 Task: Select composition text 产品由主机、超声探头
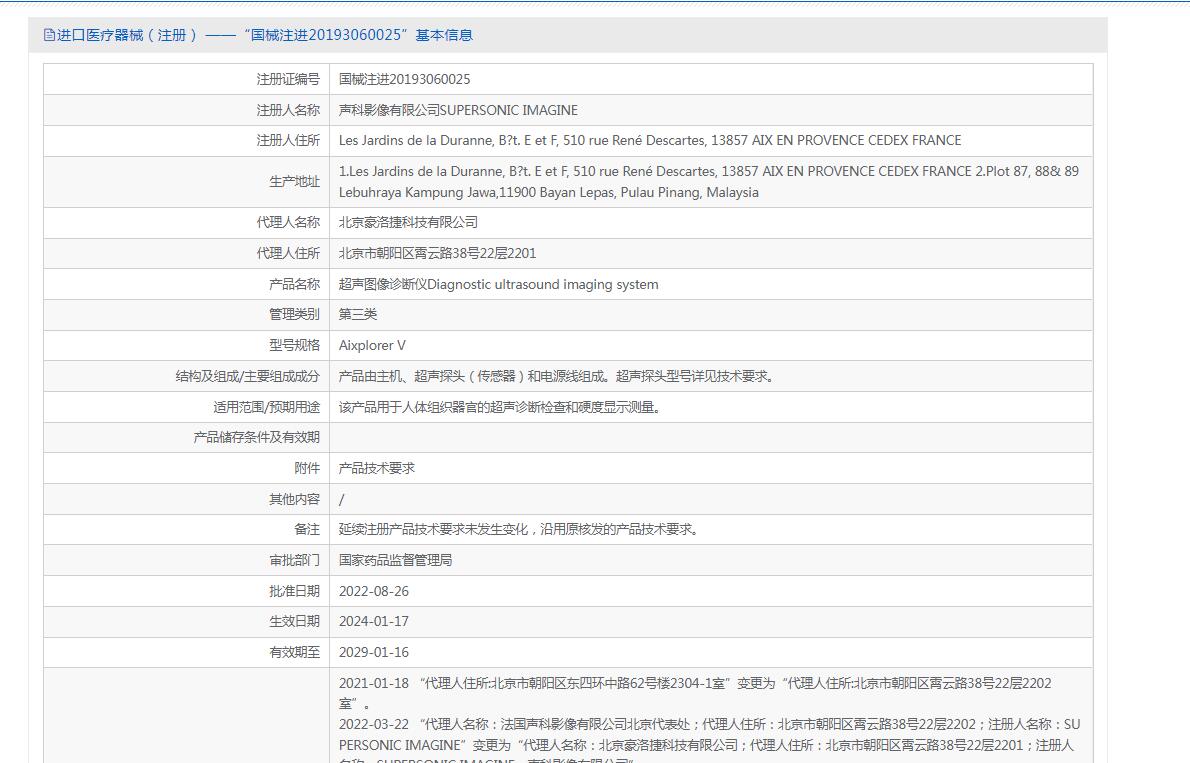[556, 377]
